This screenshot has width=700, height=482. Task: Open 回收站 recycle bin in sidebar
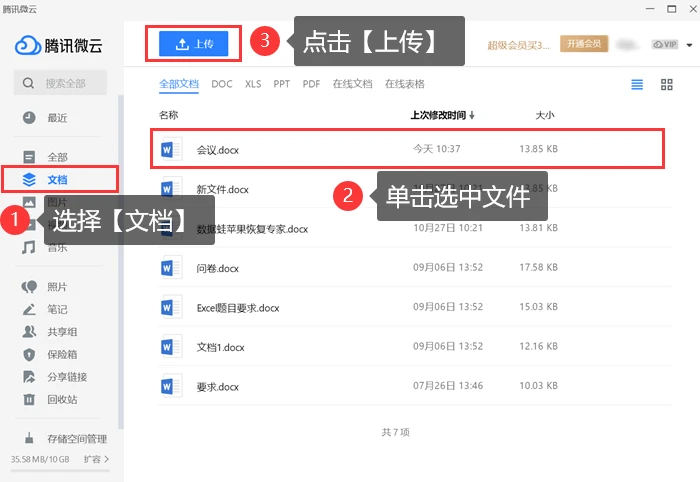[50, 399]
